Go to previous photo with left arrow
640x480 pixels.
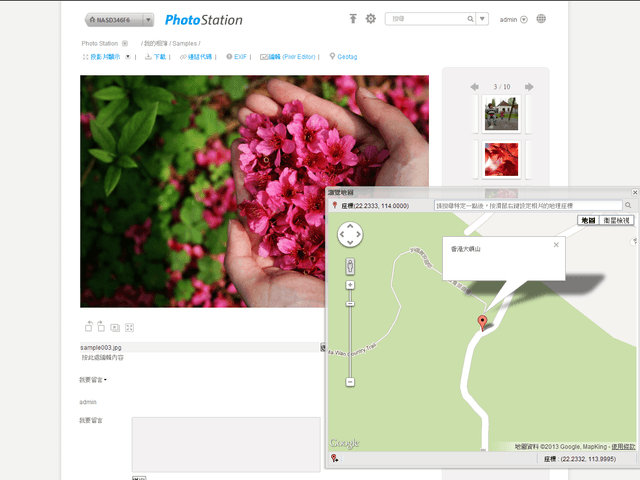click(x=474, y=87)
